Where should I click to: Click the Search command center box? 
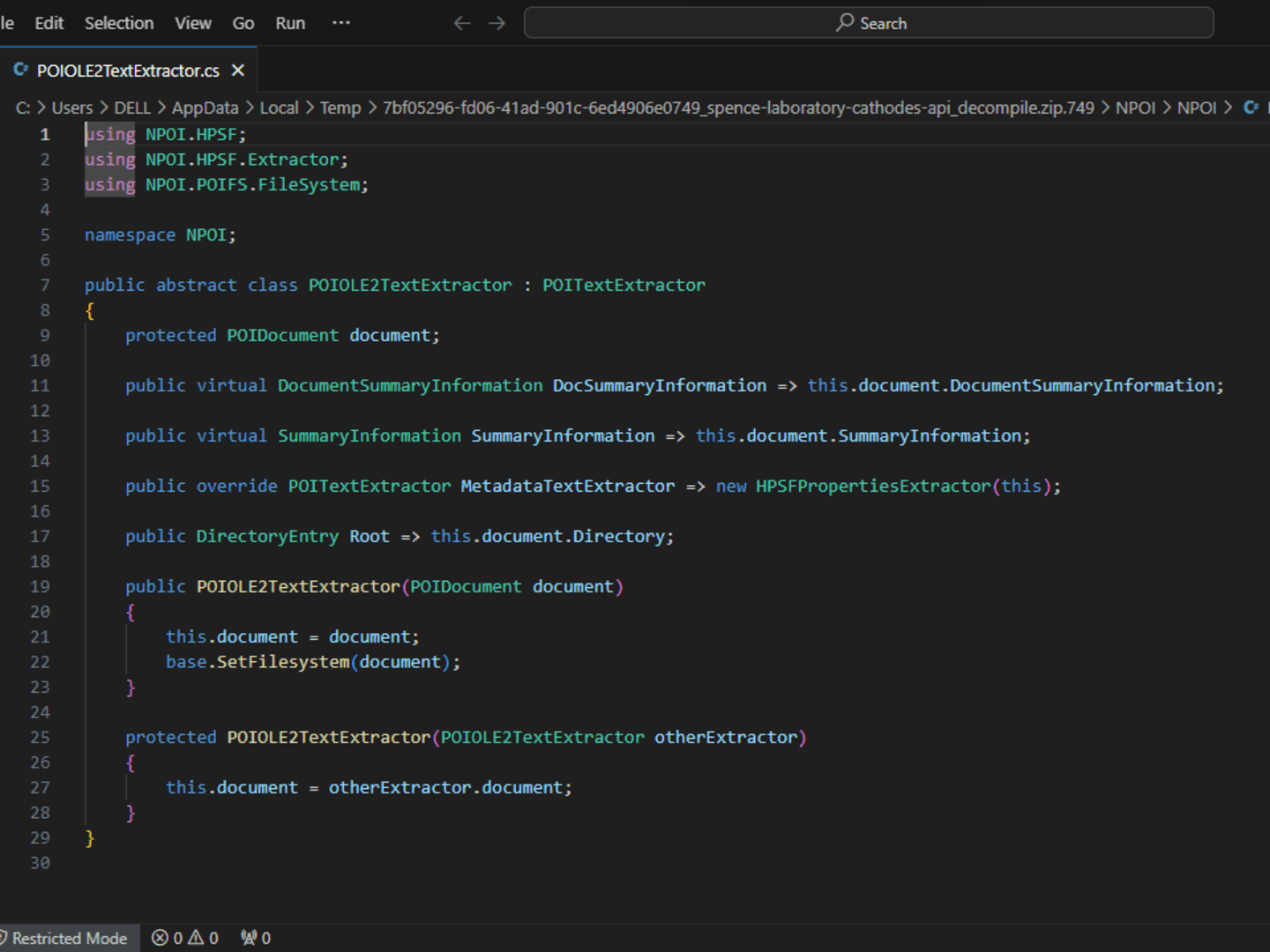(869, 23)
